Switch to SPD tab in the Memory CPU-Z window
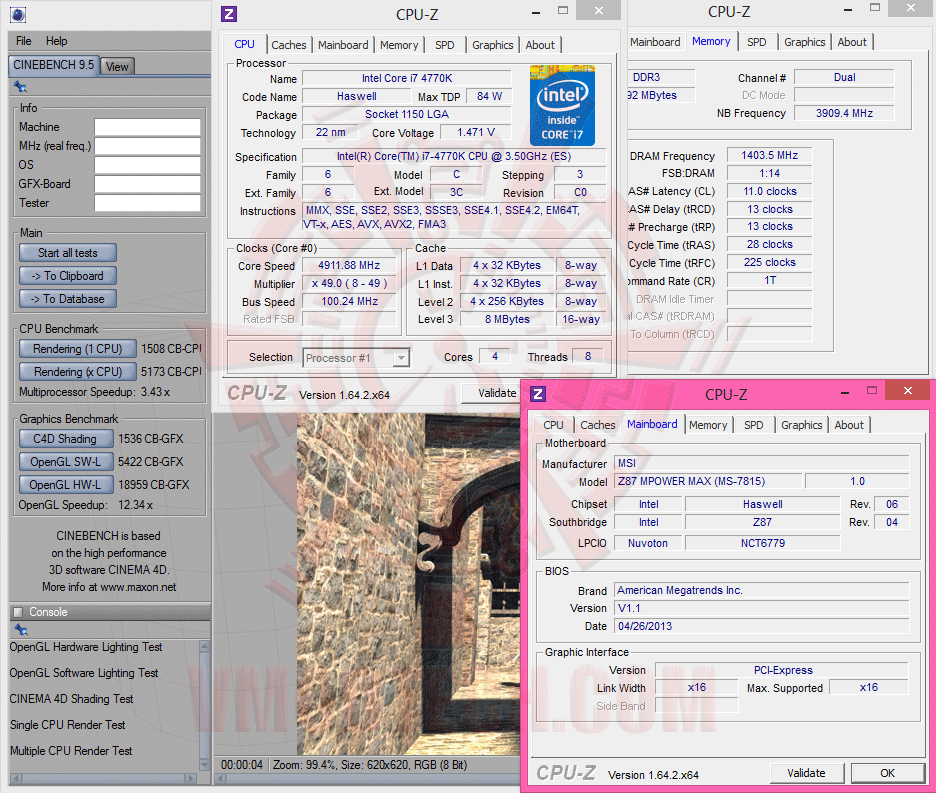Viewport: 936px width, 793px height. (x=756, y=42)
